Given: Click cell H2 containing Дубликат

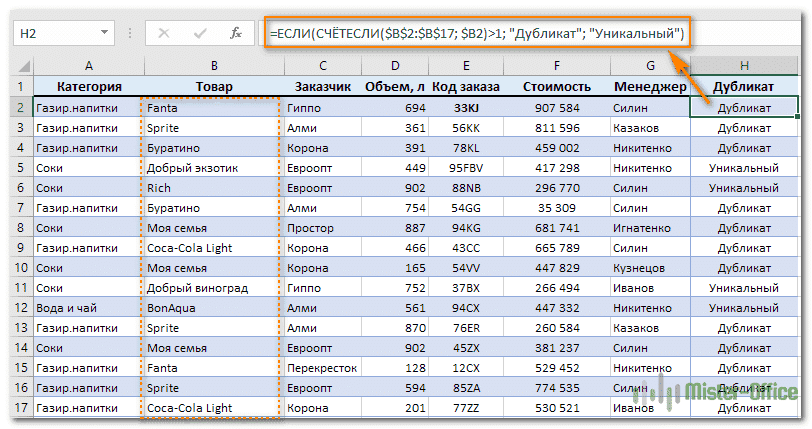Looking at the screenshot, I should [x=743, y=107].
